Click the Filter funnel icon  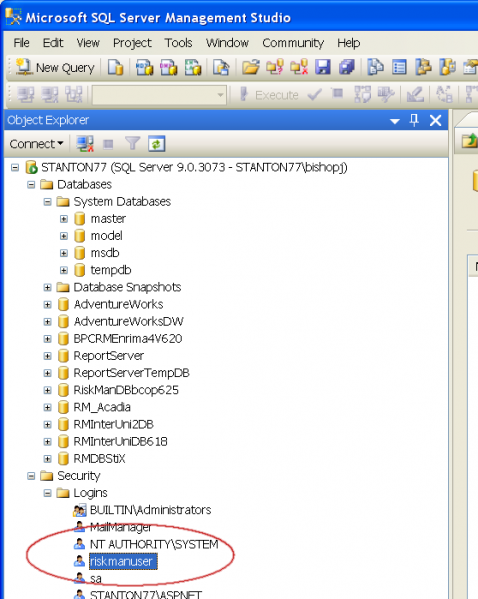tap(133, 144)
